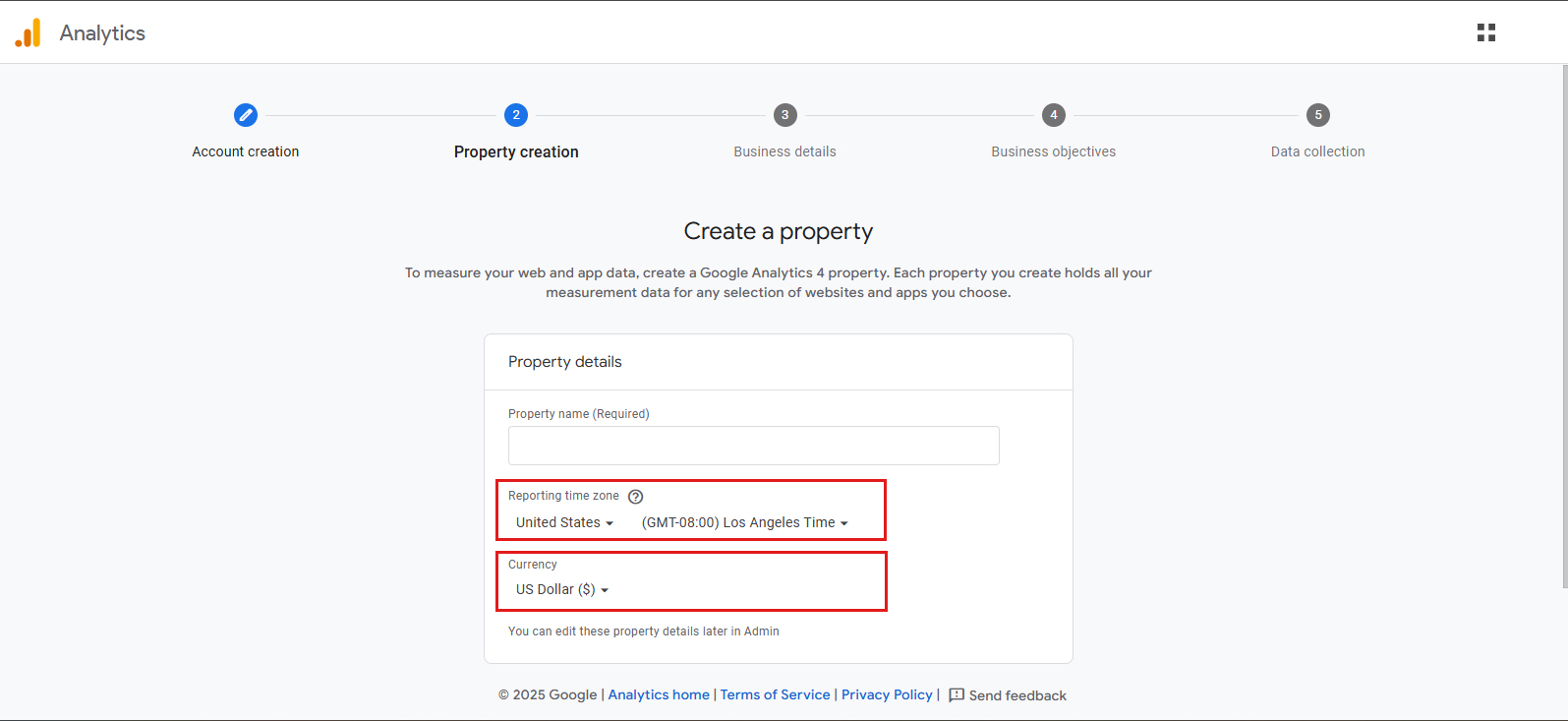Select the Data collection step label
This screenshot has width=1568, height=721.
[x=1318, y=151]
